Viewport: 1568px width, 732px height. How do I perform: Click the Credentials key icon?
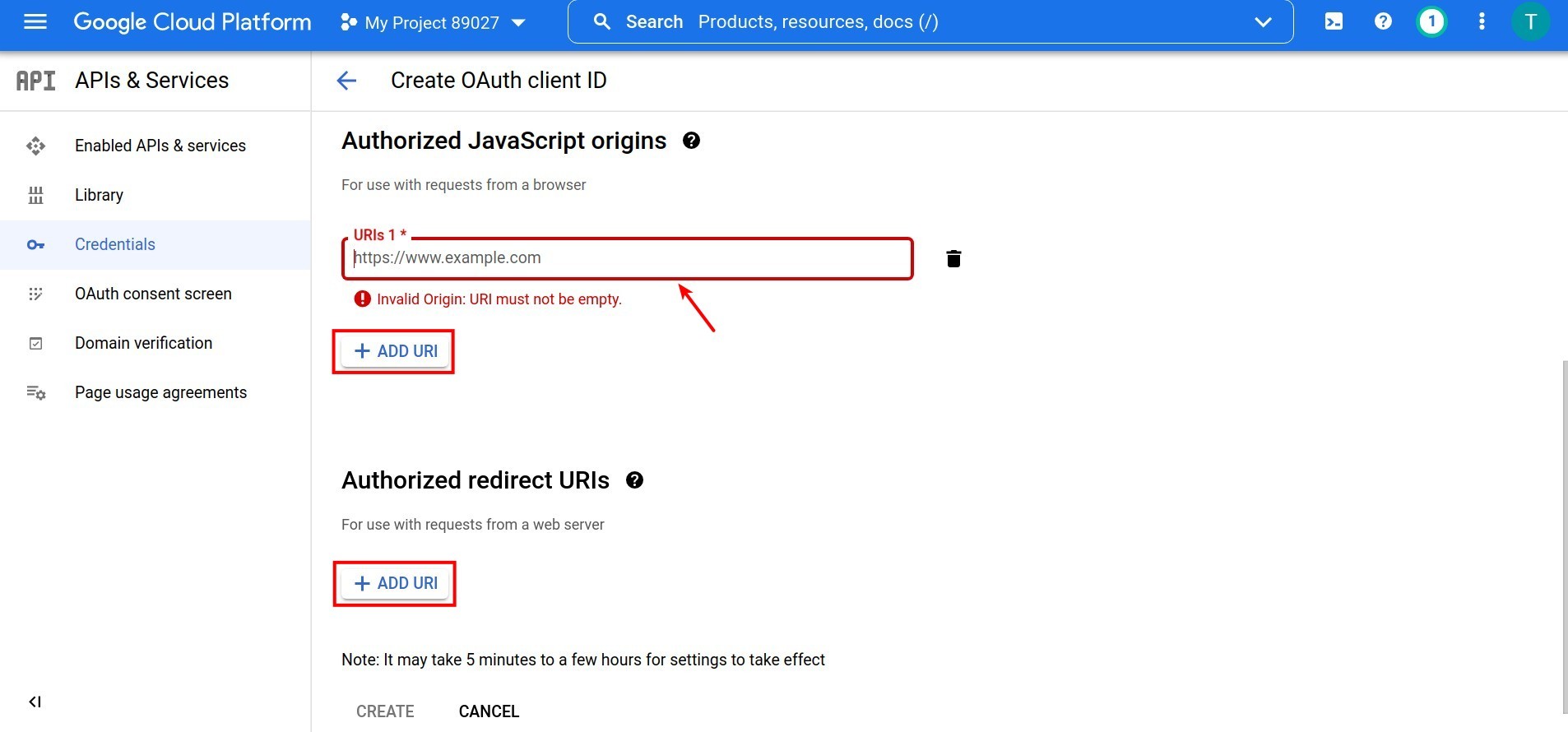(x=35, y=245)
